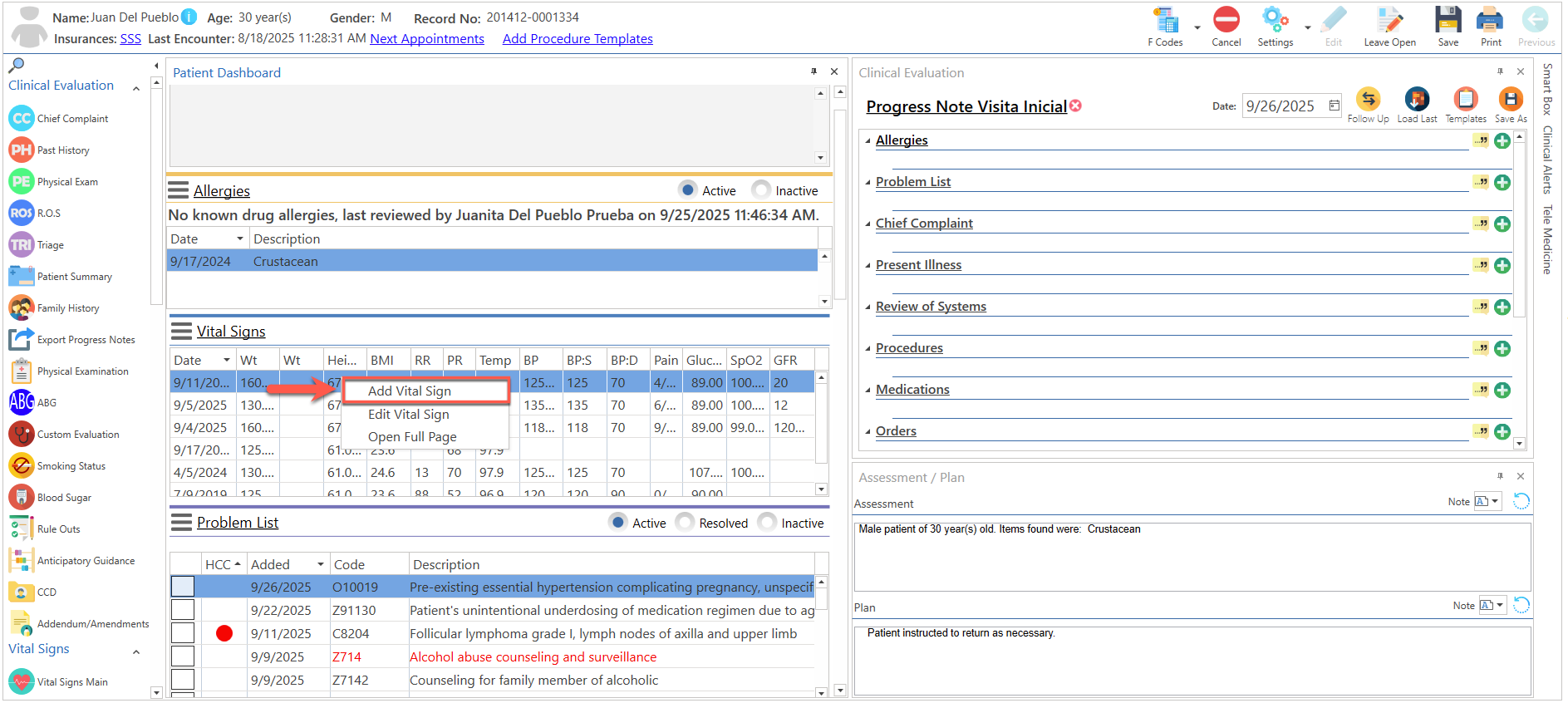Collapse the Clinical Evaluation sidebar group

(136, 87)
